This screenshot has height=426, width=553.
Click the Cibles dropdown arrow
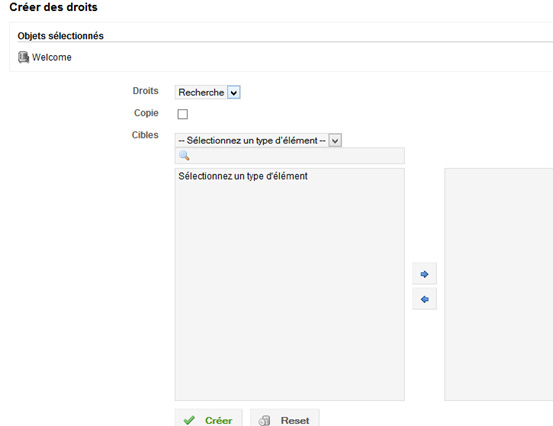tap(335, 141)
